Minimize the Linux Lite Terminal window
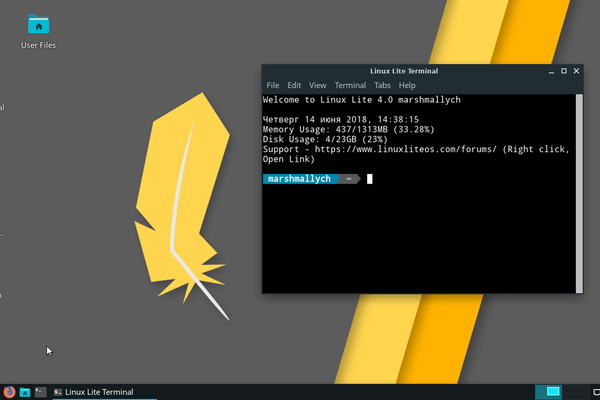 click(551, 72)
